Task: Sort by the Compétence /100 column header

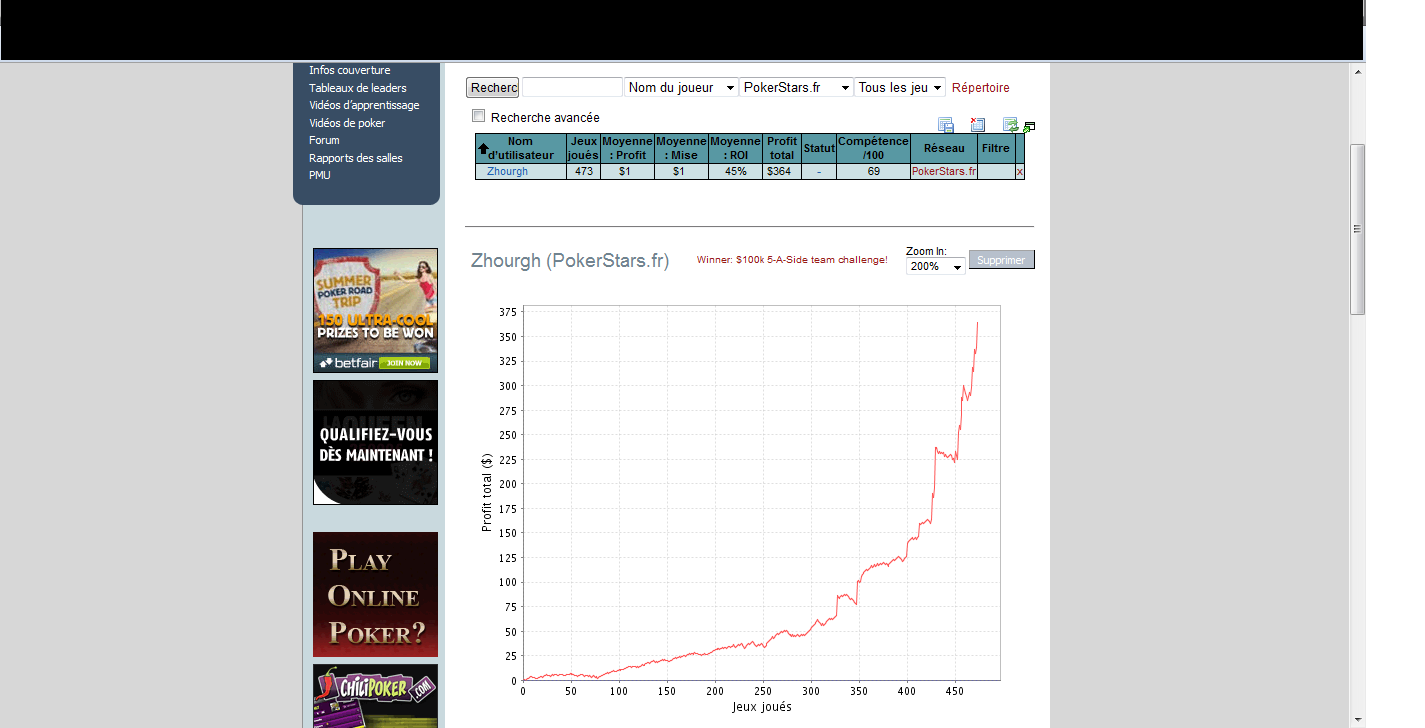Action: (x=873, y=149)
